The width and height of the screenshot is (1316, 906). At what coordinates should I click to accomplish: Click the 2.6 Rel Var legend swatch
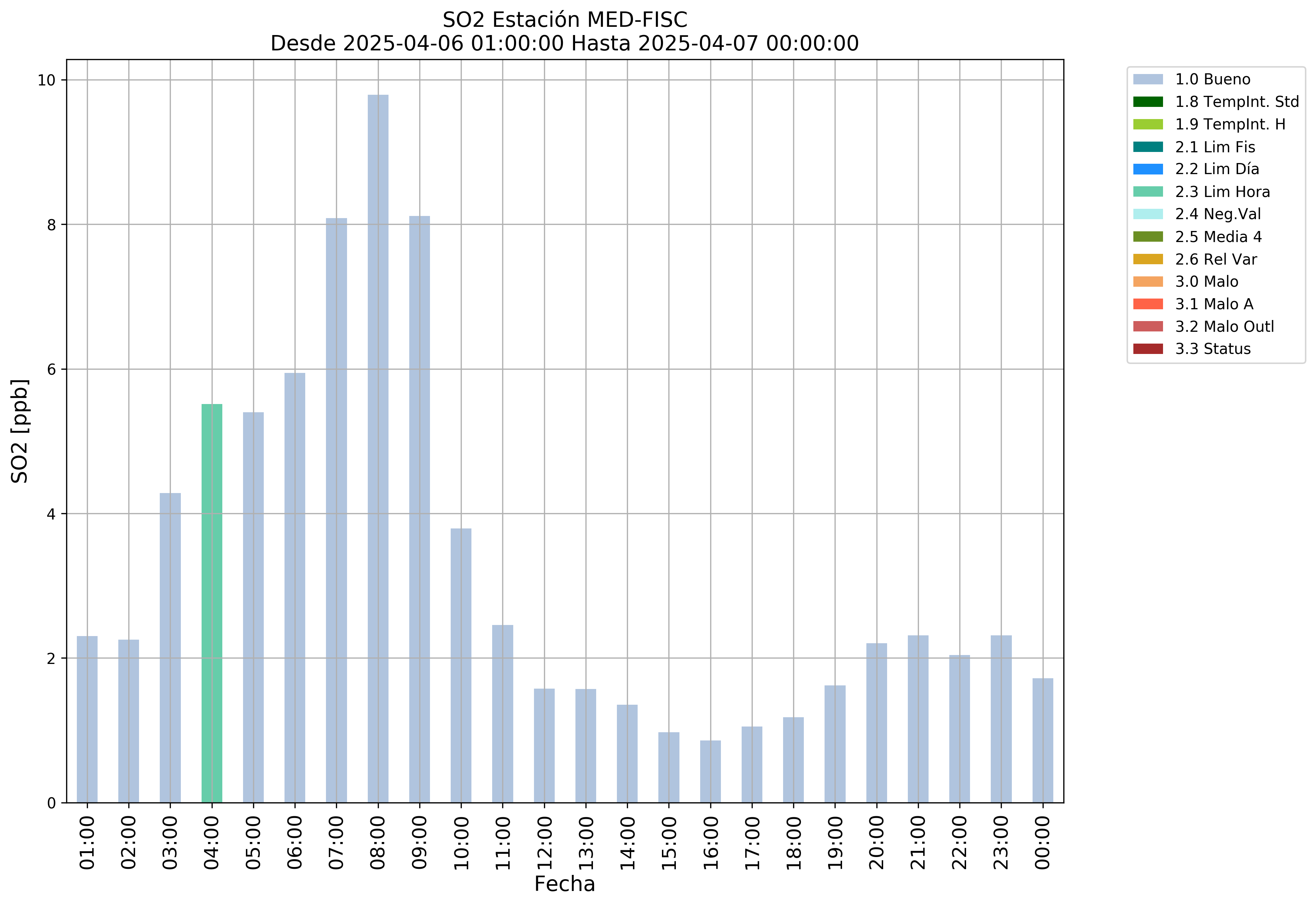tap(1147, 260)
